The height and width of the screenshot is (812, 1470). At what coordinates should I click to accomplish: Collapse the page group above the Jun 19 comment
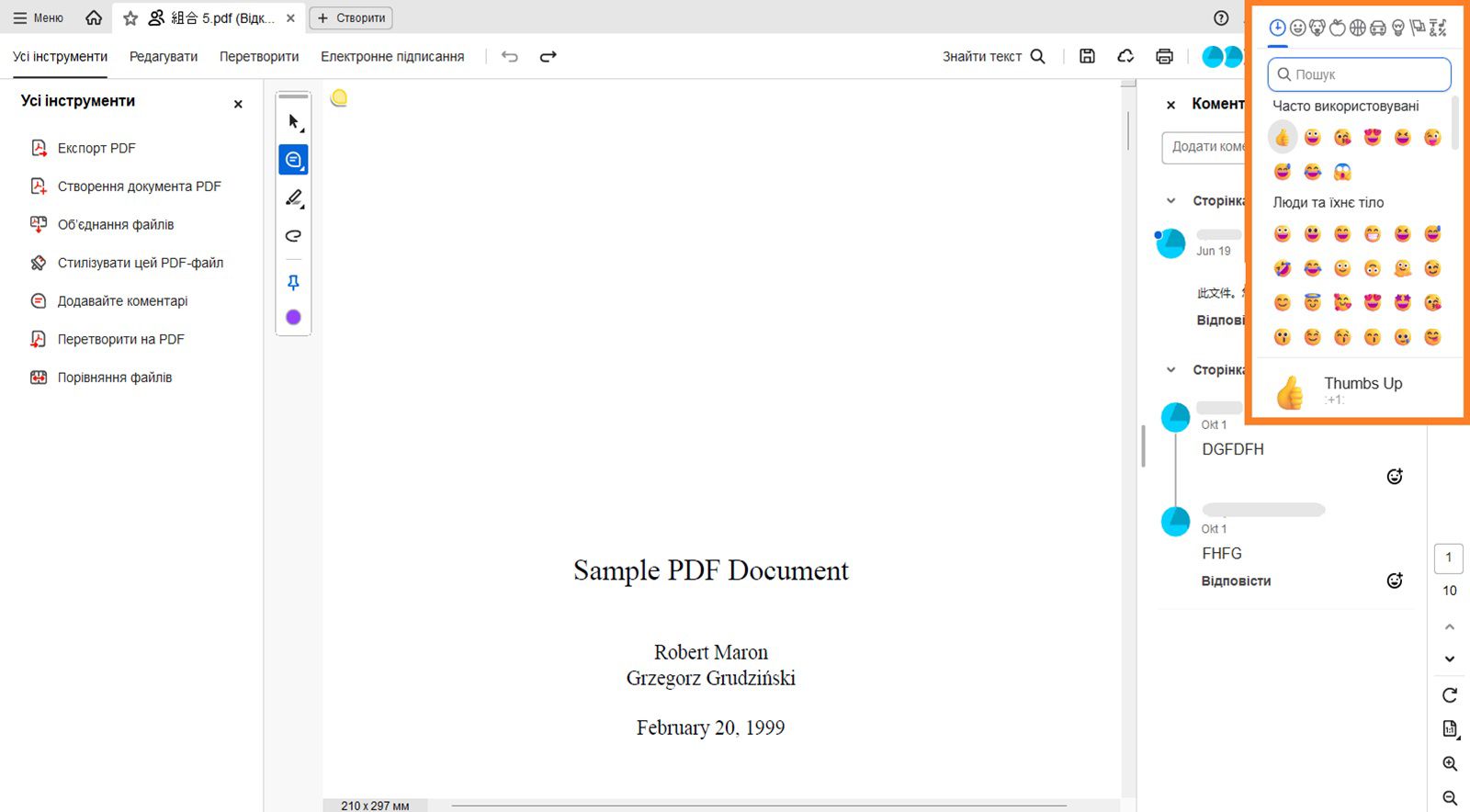point(1170,200)
